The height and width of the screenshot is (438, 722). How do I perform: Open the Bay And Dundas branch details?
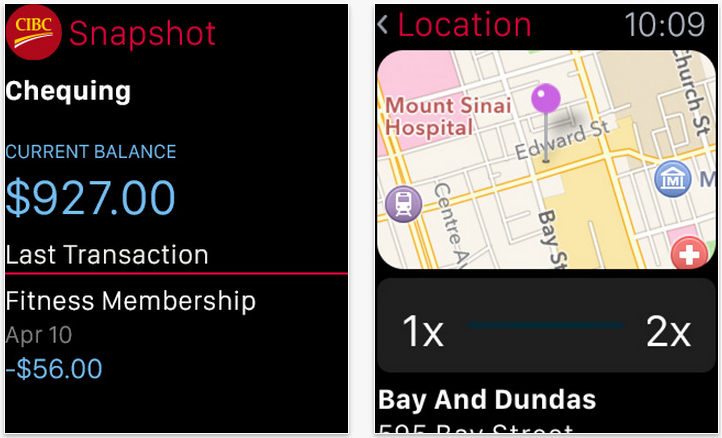[487, 401]
